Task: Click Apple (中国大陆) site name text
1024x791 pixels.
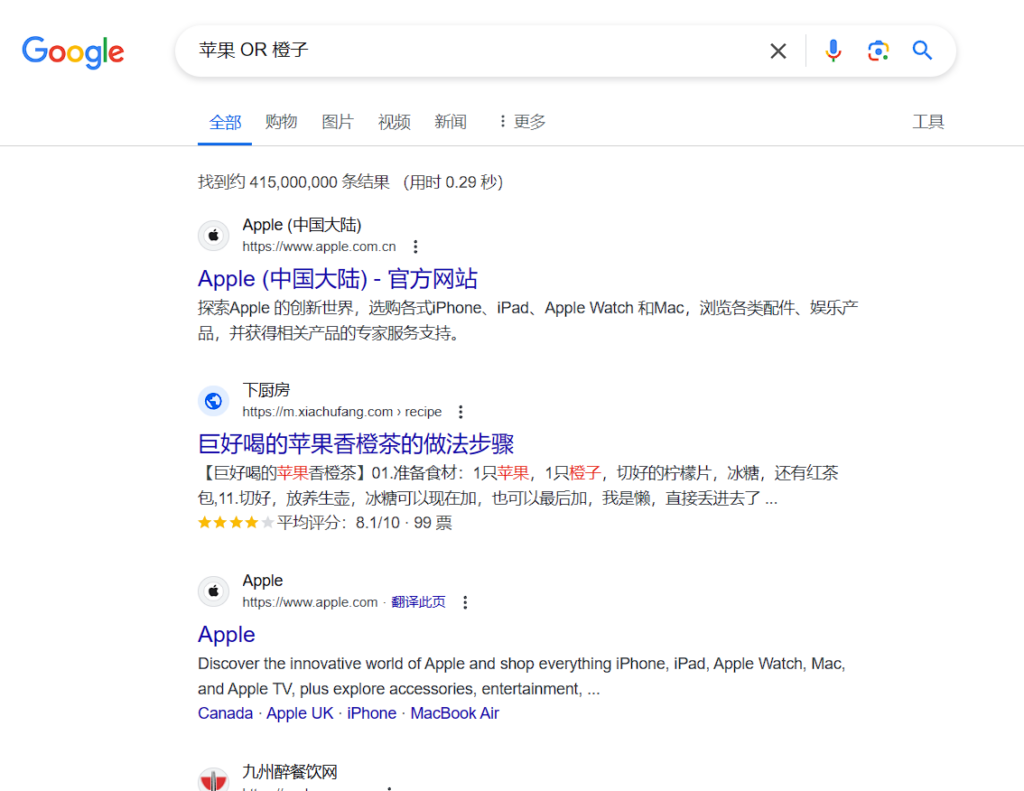Action: 302,225
